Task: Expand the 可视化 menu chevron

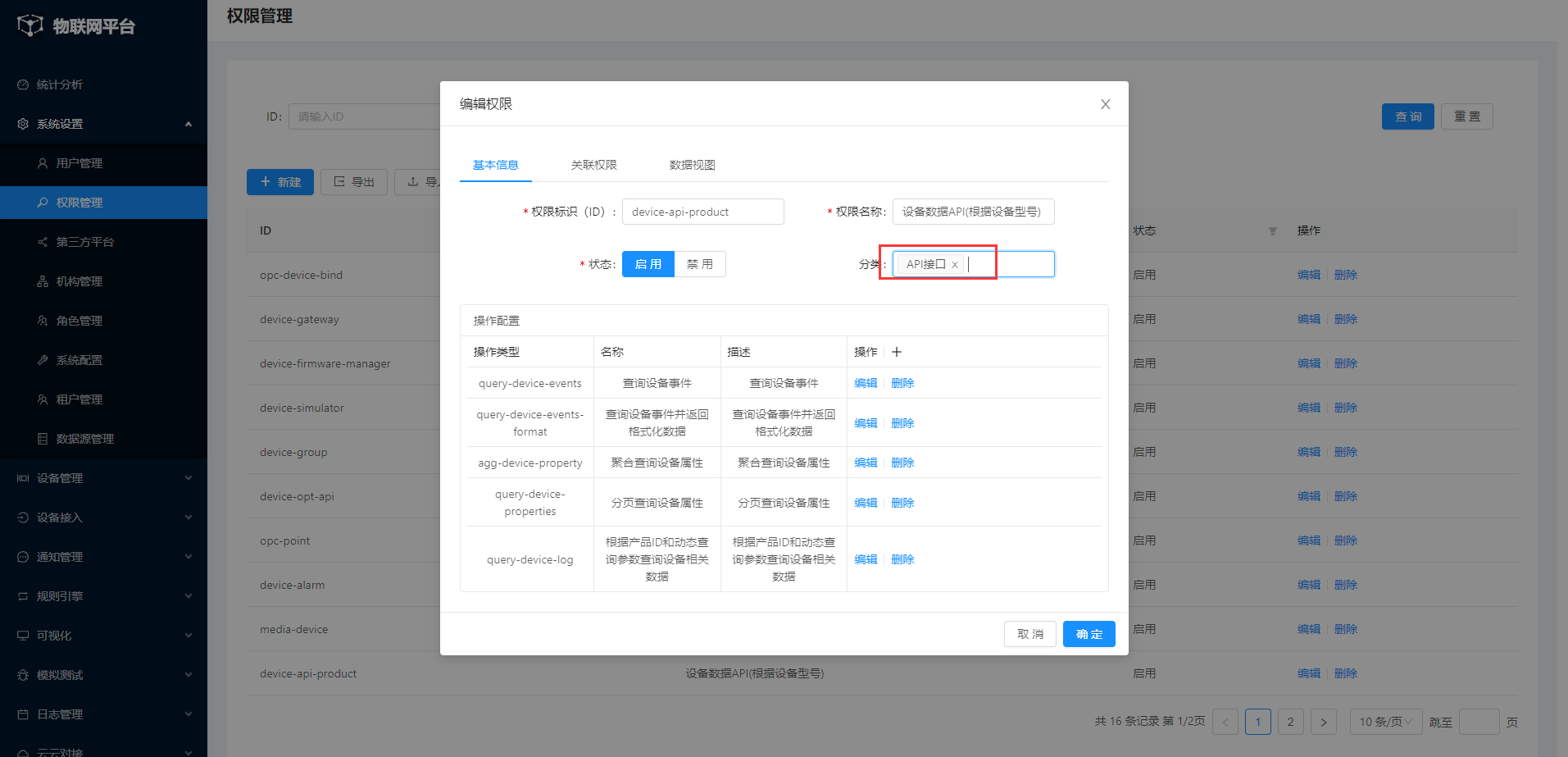Action: point(189,636)
